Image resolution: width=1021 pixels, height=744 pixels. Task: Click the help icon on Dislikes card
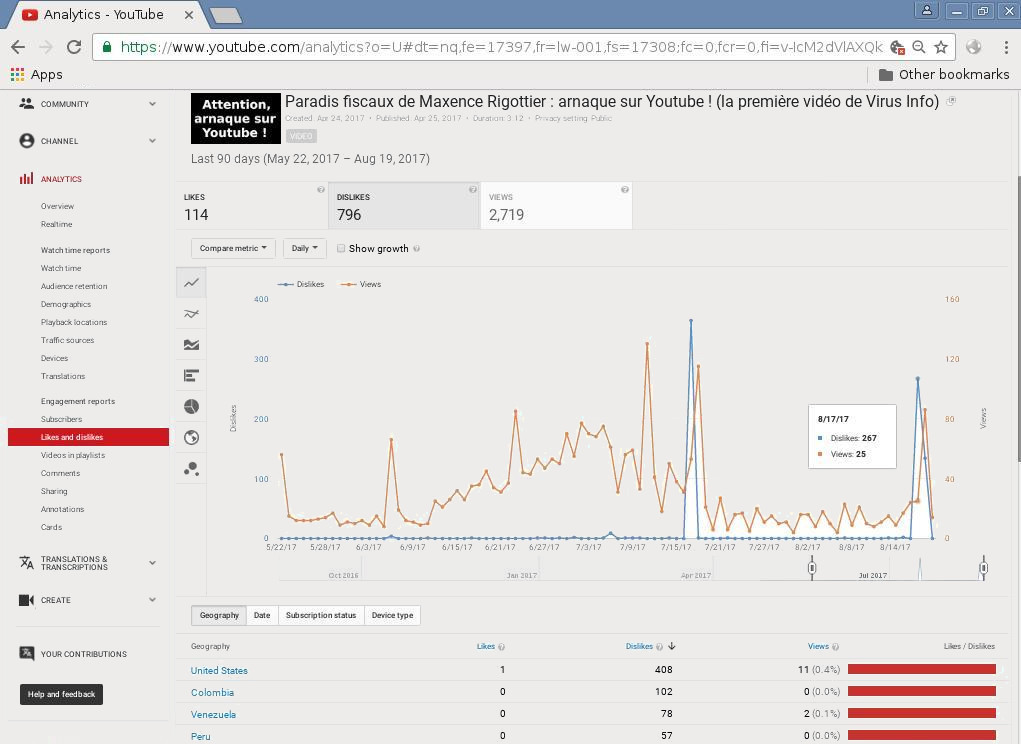pos(473,189)
